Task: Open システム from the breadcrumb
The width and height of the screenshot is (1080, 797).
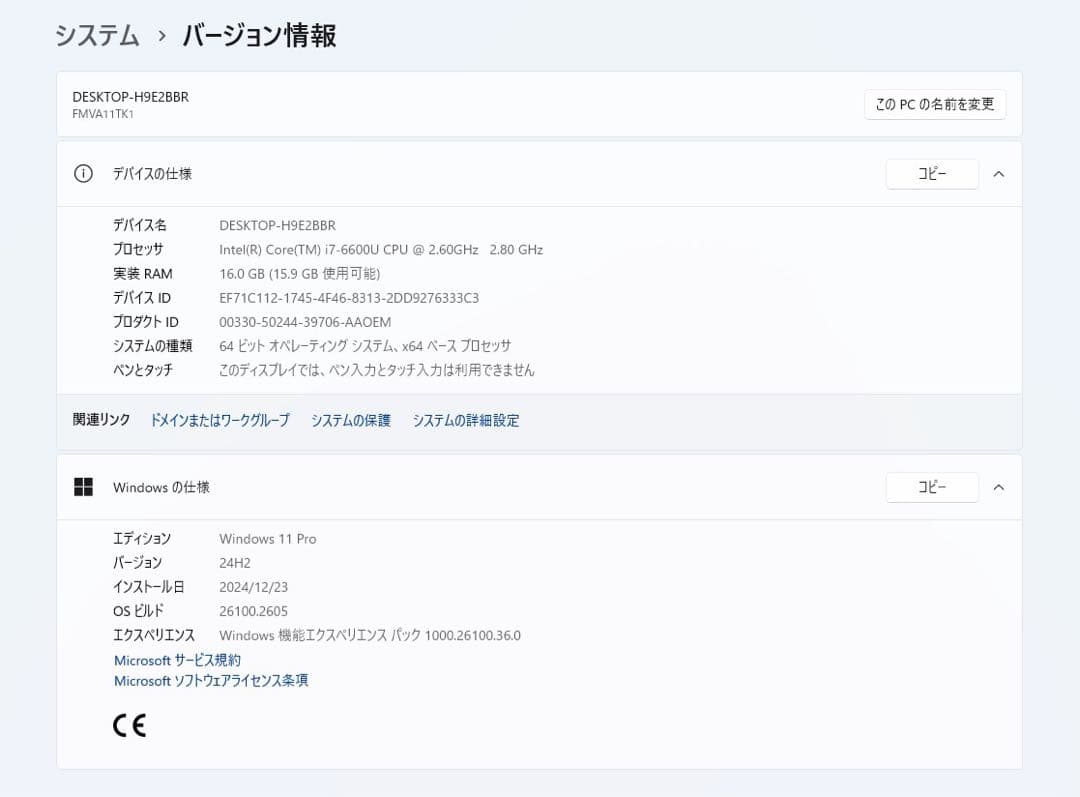Action: [x=96, y=35]
